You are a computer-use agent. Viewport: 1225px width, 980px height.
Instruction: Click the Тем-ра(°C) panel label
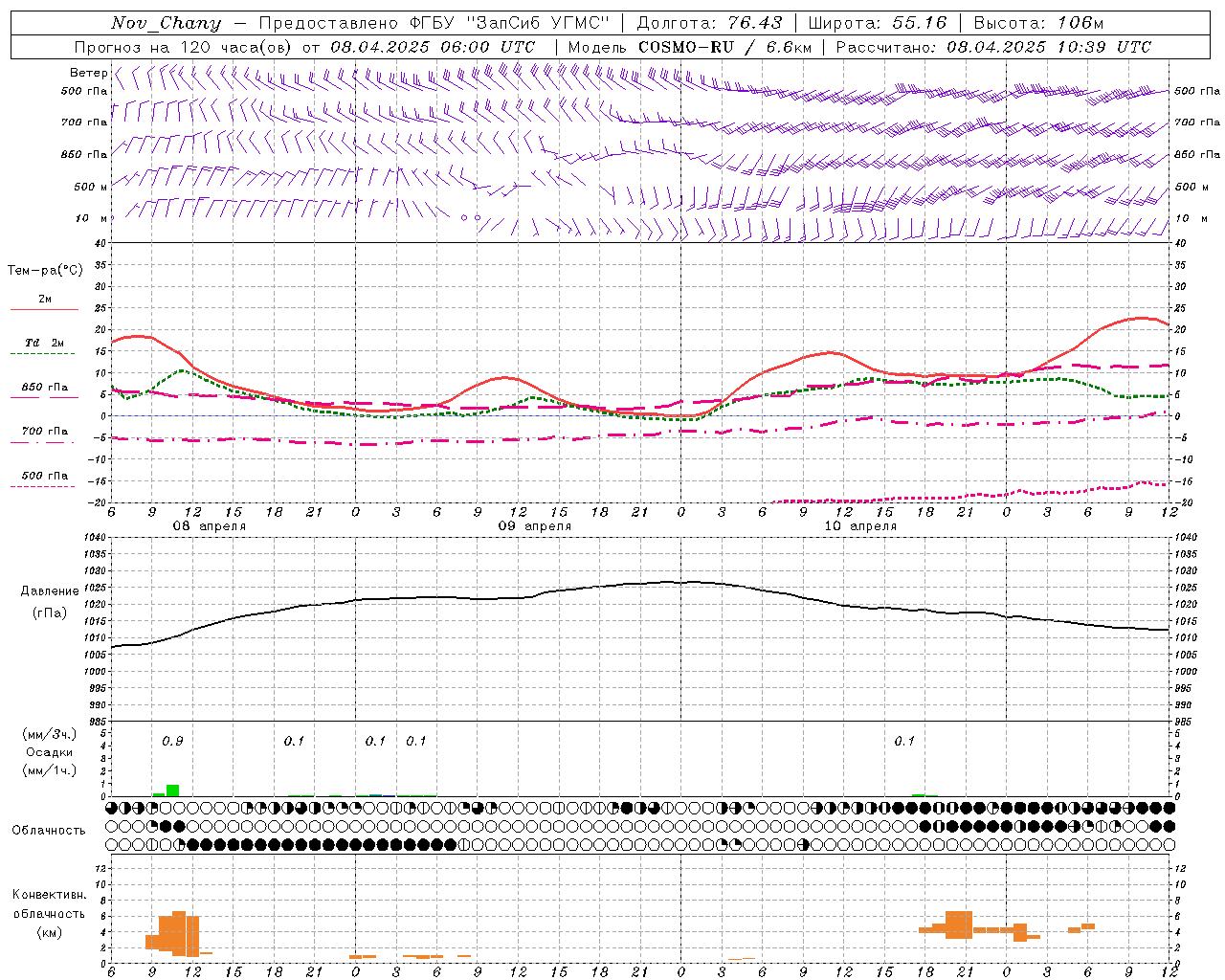(45, 271)
